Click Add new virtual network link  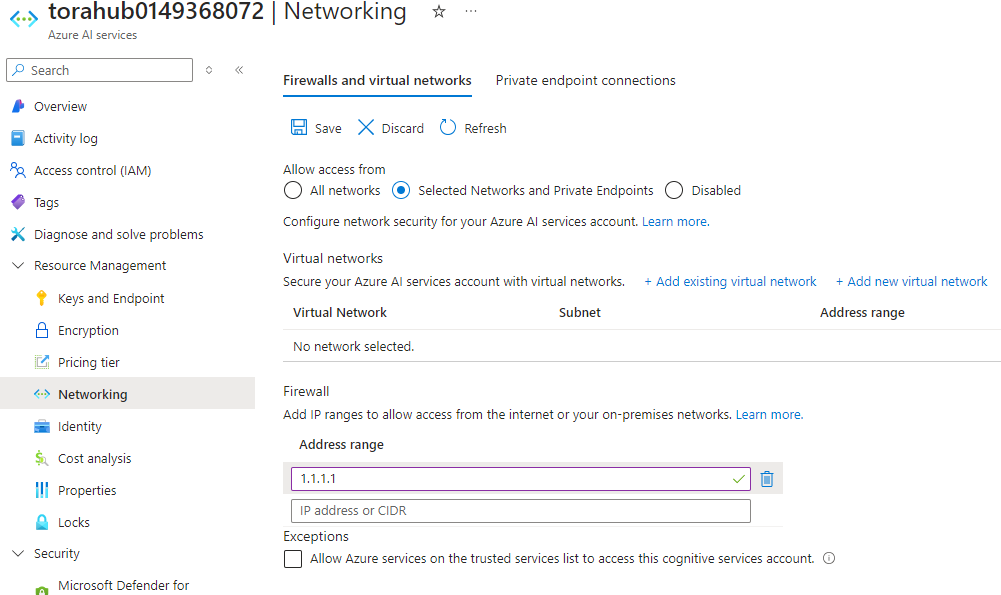click(912, 282)
